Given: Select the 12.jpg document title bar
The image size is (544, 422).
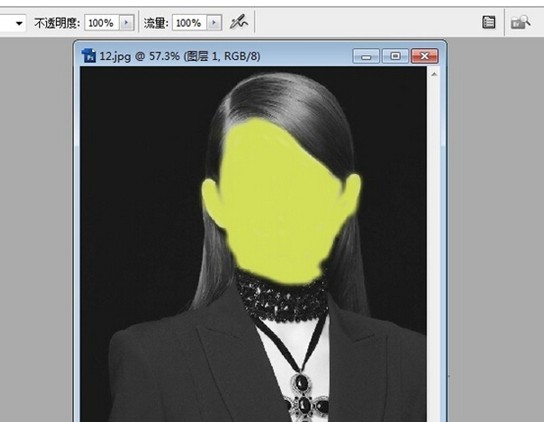Looking at the screenshot, I should pos(216,56).
